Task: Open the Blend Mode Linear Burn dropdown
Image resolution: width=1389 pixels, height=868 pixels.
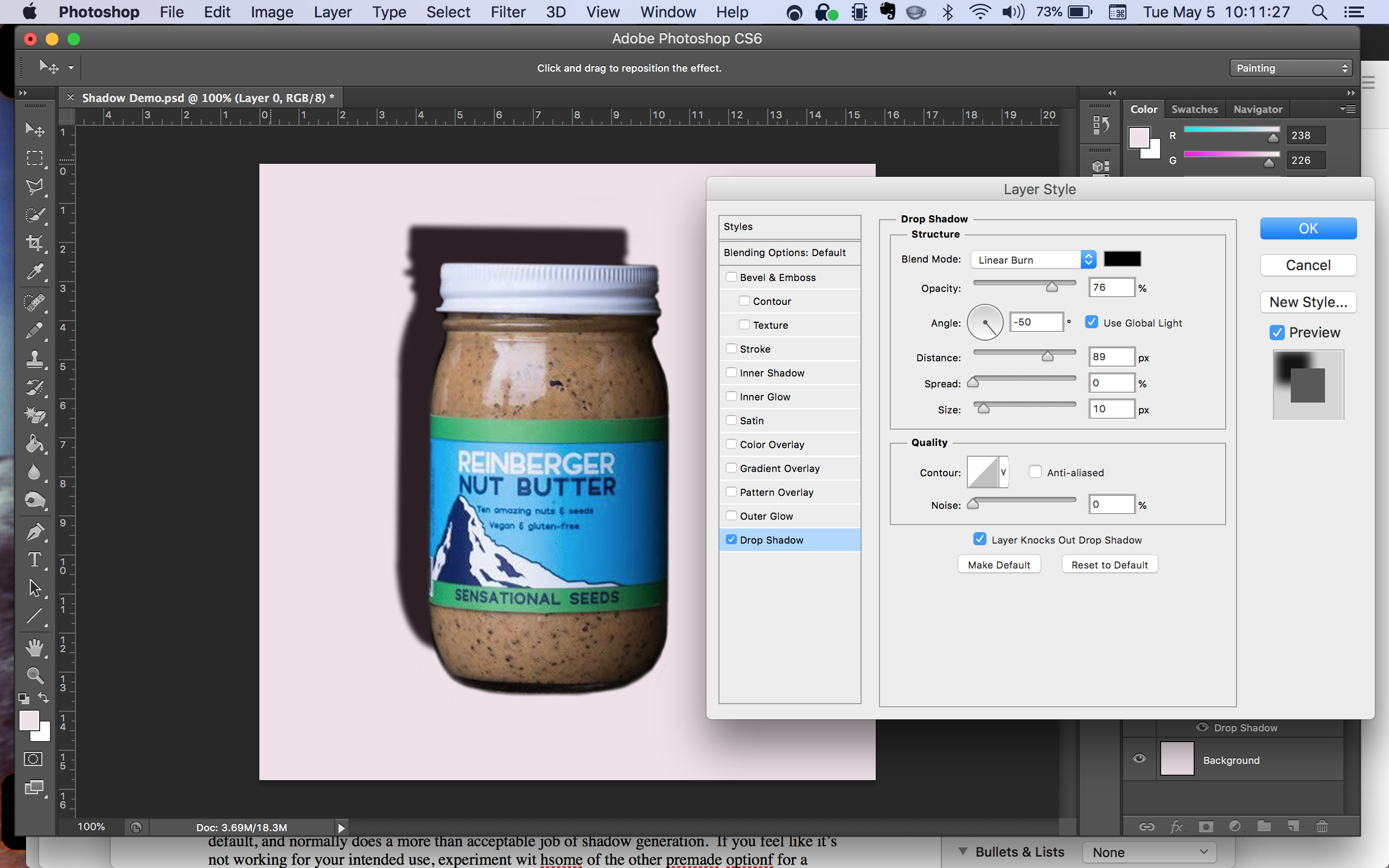Action: point(1033,259)
